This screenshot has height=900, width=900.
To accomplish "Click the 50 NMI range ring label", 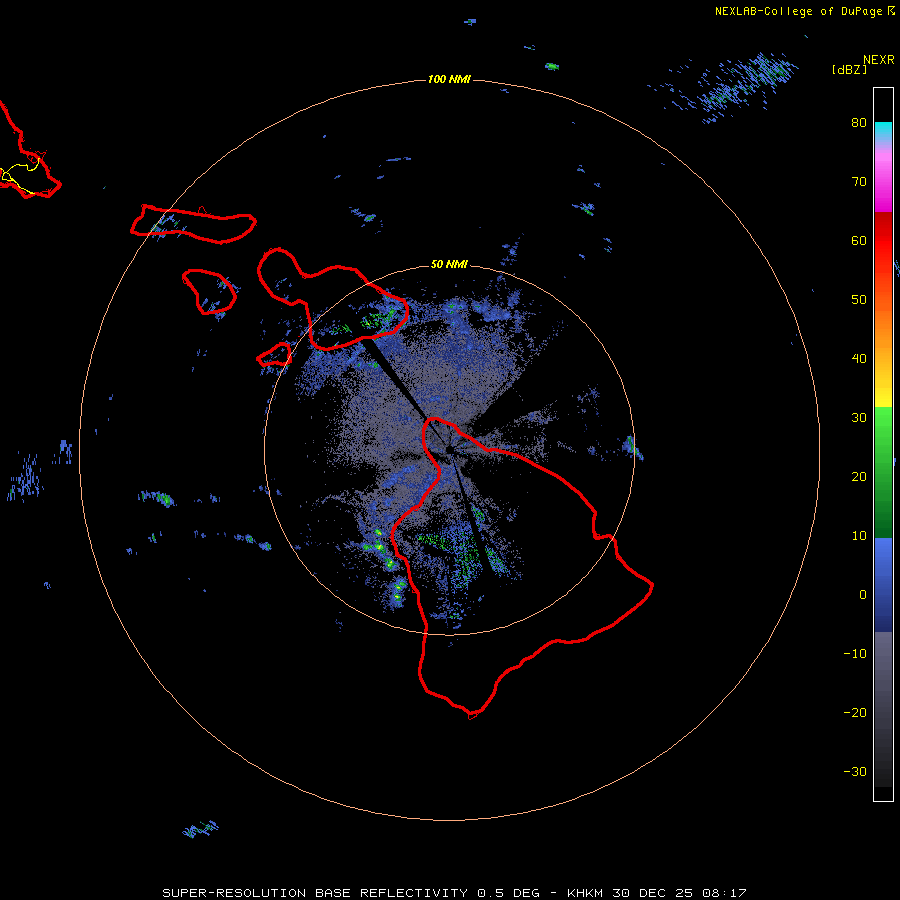I will (x=449, y=264).
